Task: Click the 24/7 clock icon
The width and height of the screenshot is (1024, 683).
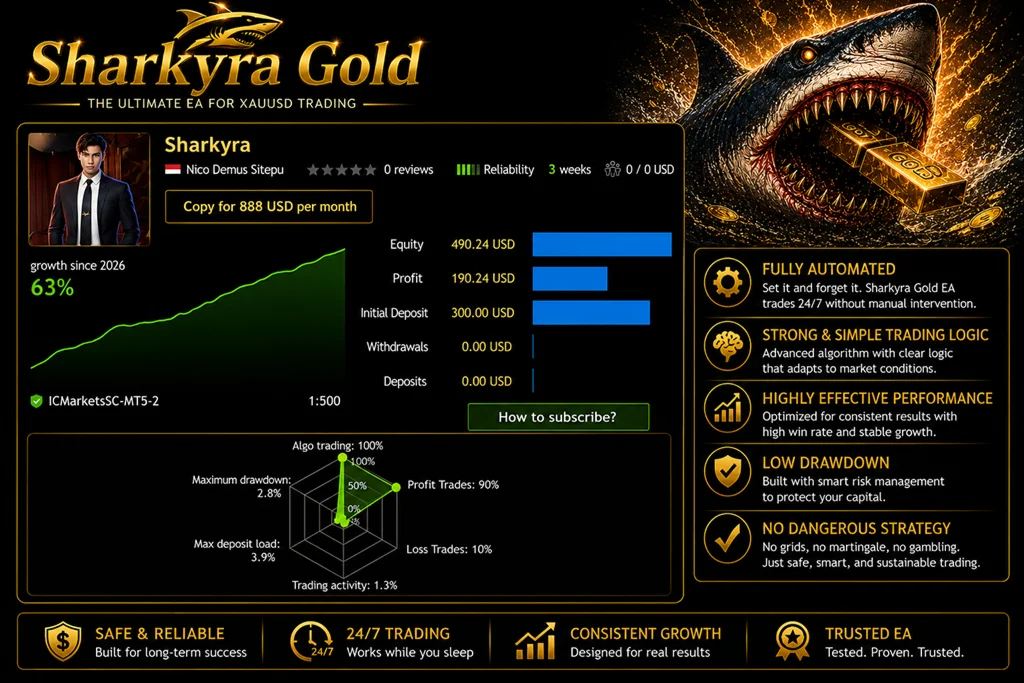Action: pos(312,641)
